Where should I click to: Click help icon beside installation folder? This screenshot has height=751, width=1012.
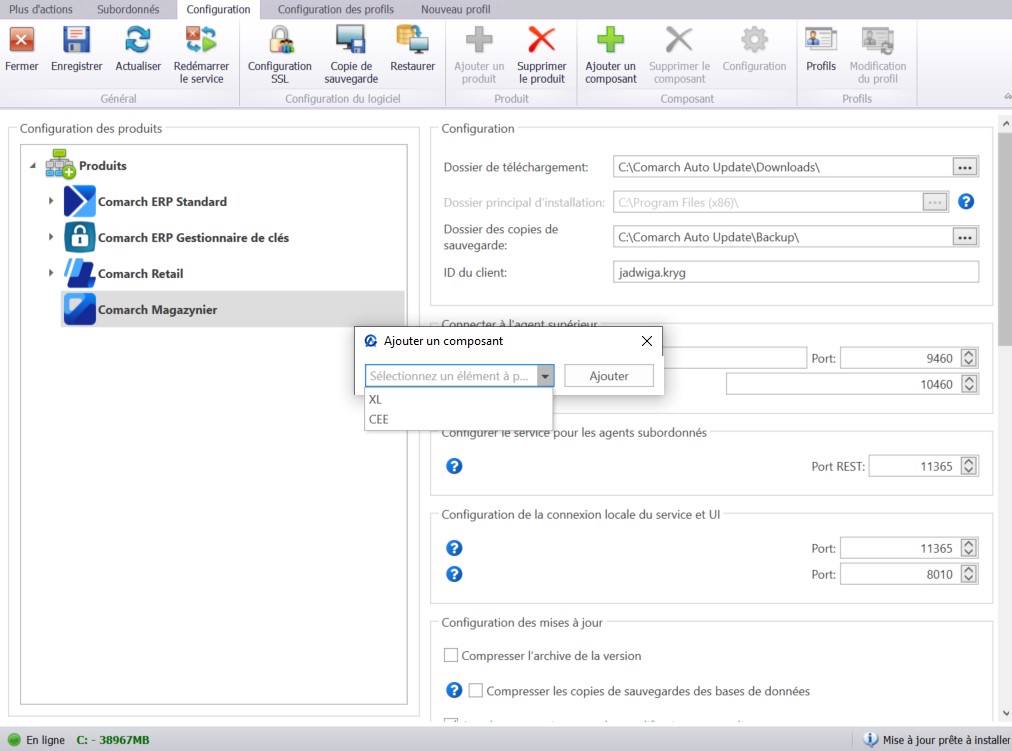coord(966,202)
